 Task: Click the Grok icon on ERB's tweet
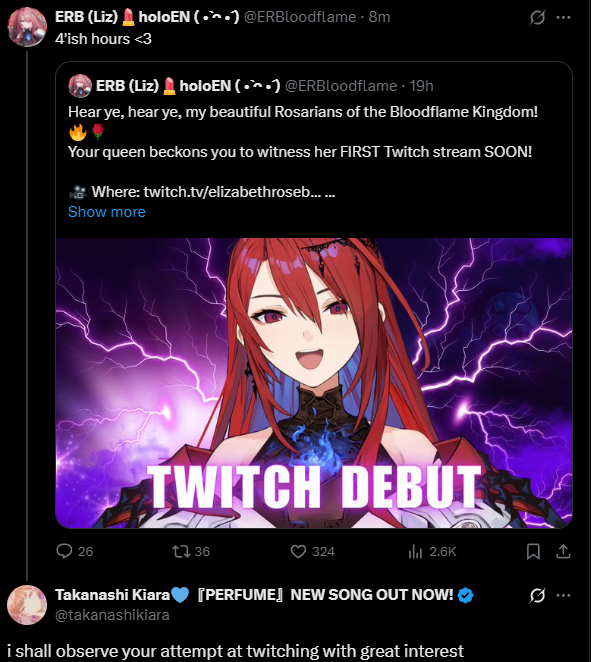click(537, 18)
